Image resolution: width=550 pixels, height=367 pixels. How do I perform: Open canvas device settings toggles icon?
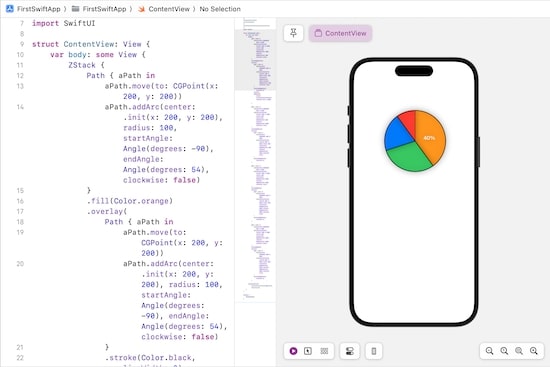pyautogui.click(x=350, y=351)
